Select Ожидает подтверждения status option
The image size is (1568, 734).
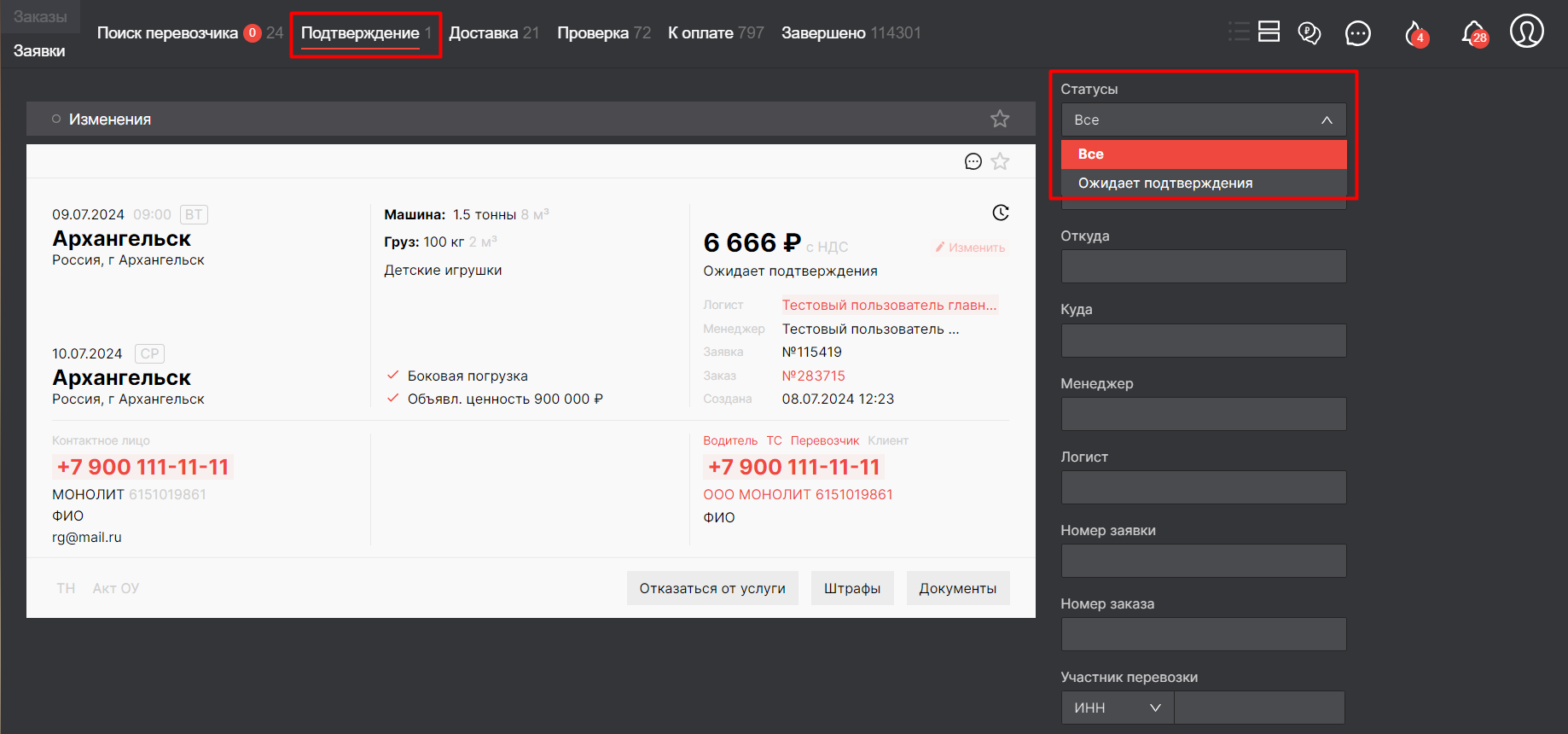click(1204, 183)
